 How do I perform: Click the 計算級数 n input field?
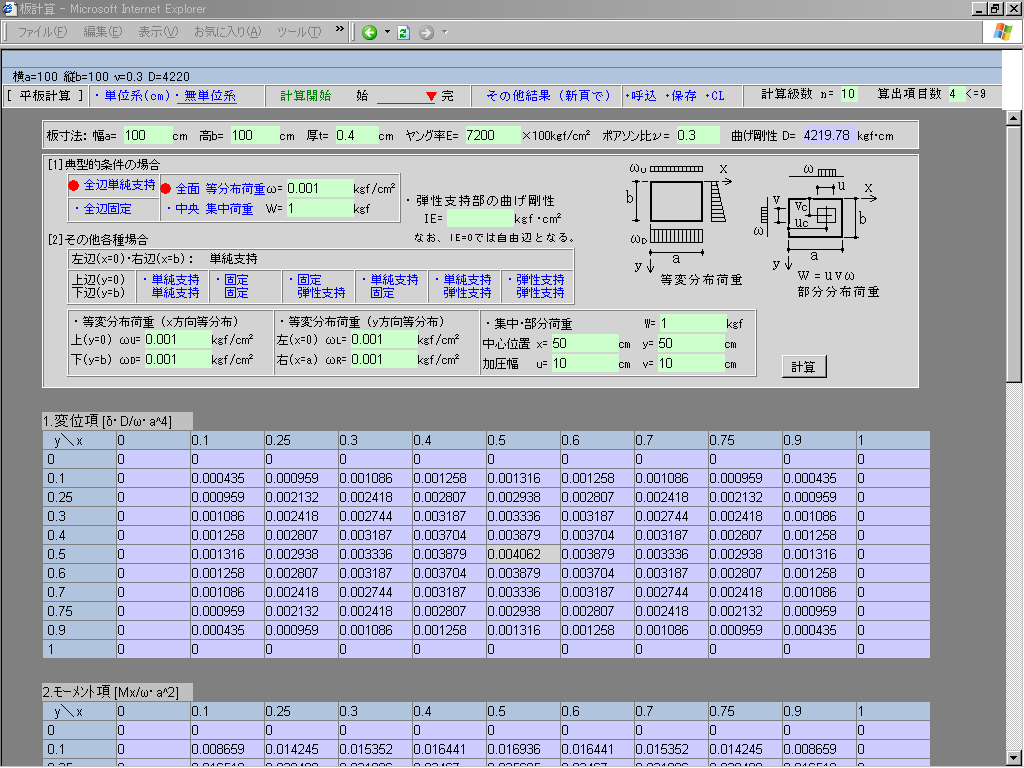pyautogui.click(x=848, y=95)
